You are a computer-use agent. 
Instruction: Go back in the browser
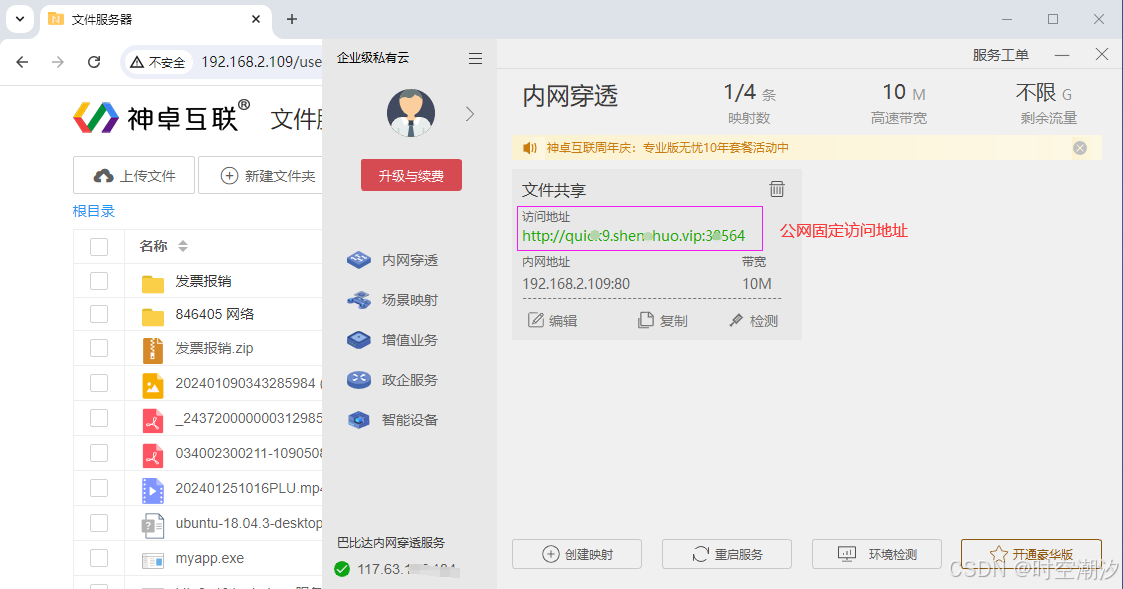point(22,62)
